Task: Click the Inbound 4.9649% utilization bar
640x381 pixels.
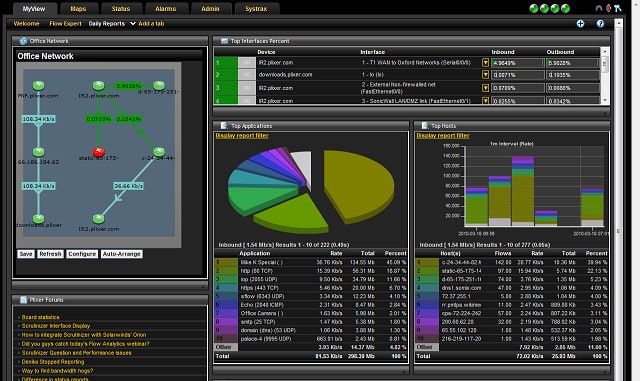Action: point(517,63)
